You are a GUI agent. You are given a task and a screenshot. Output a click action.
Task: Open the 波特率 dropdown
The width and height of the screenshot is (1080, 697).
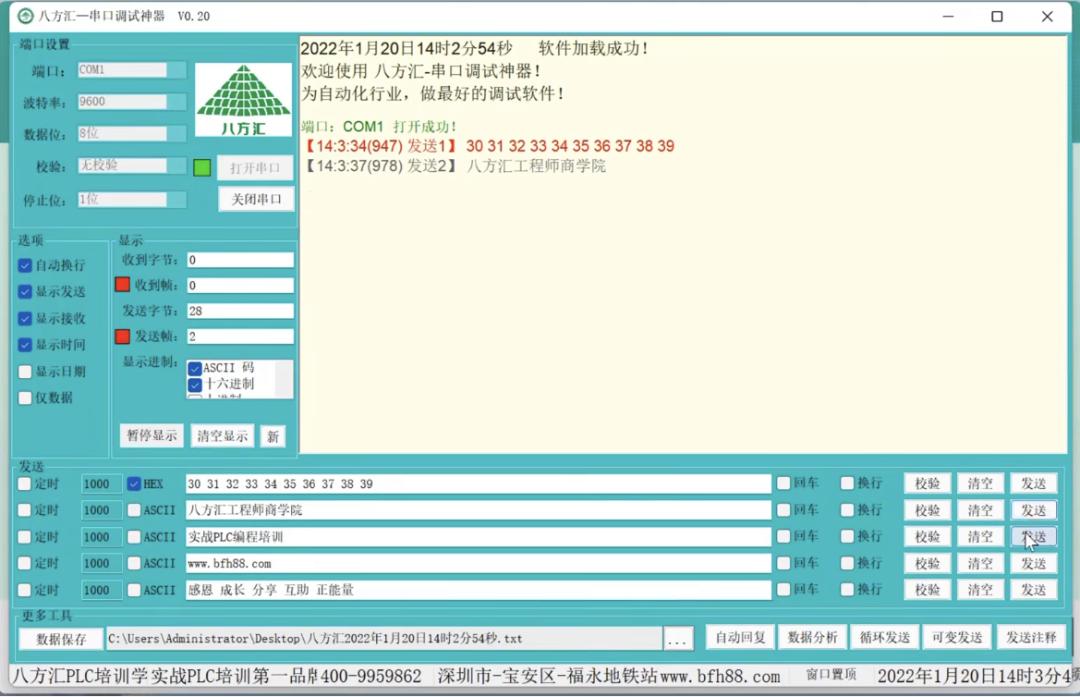[x=131, y=101]
